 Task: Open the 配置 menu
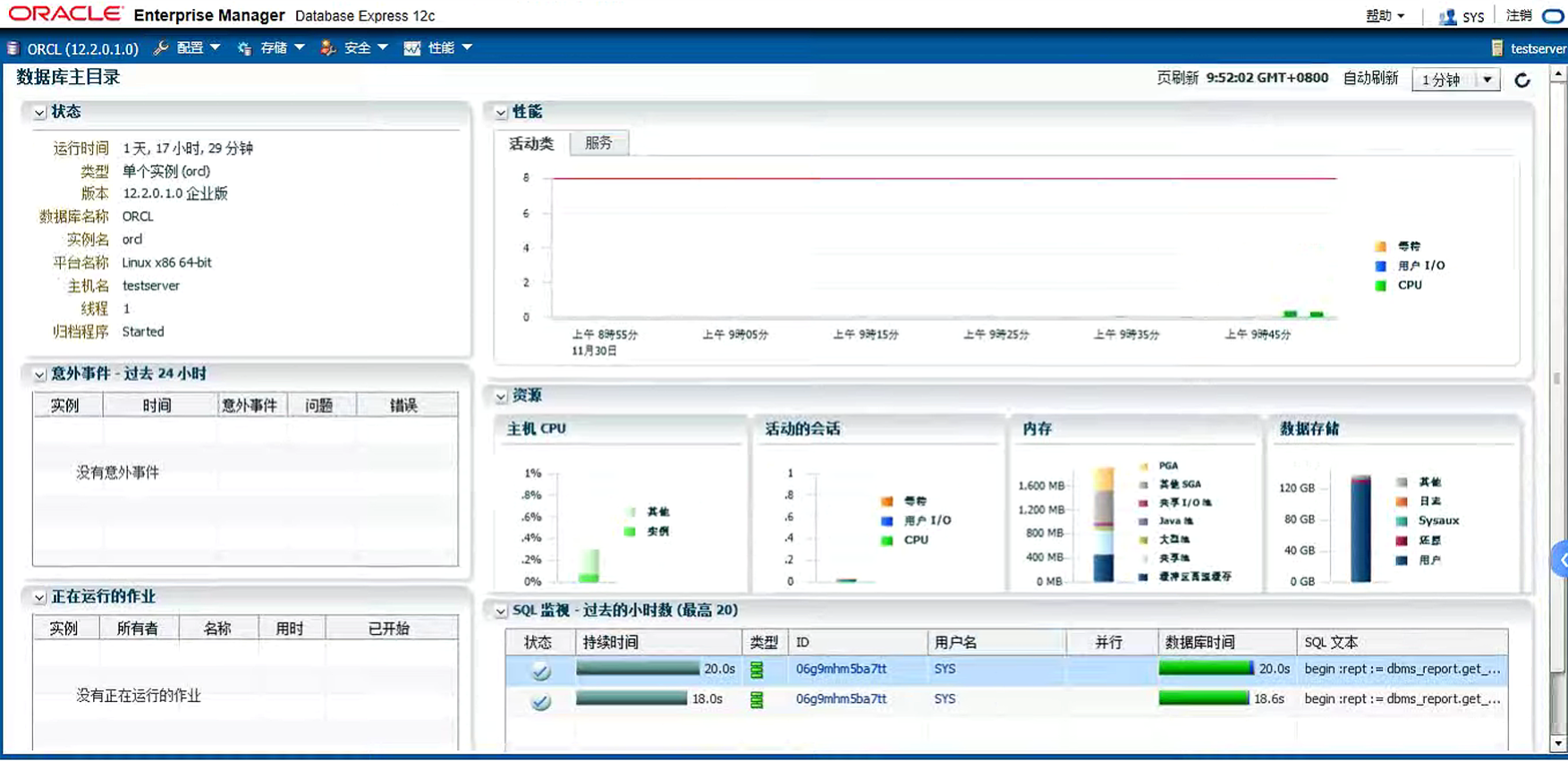point(198,48)
